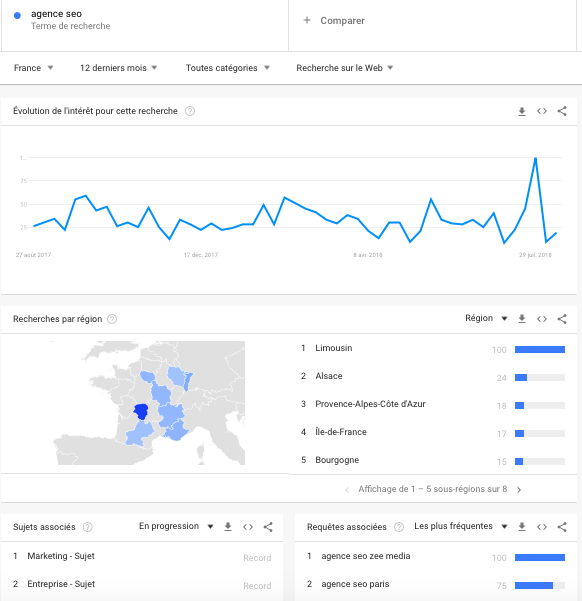
Task: Share the Recherches par région panel
Action: pos(562,319)
